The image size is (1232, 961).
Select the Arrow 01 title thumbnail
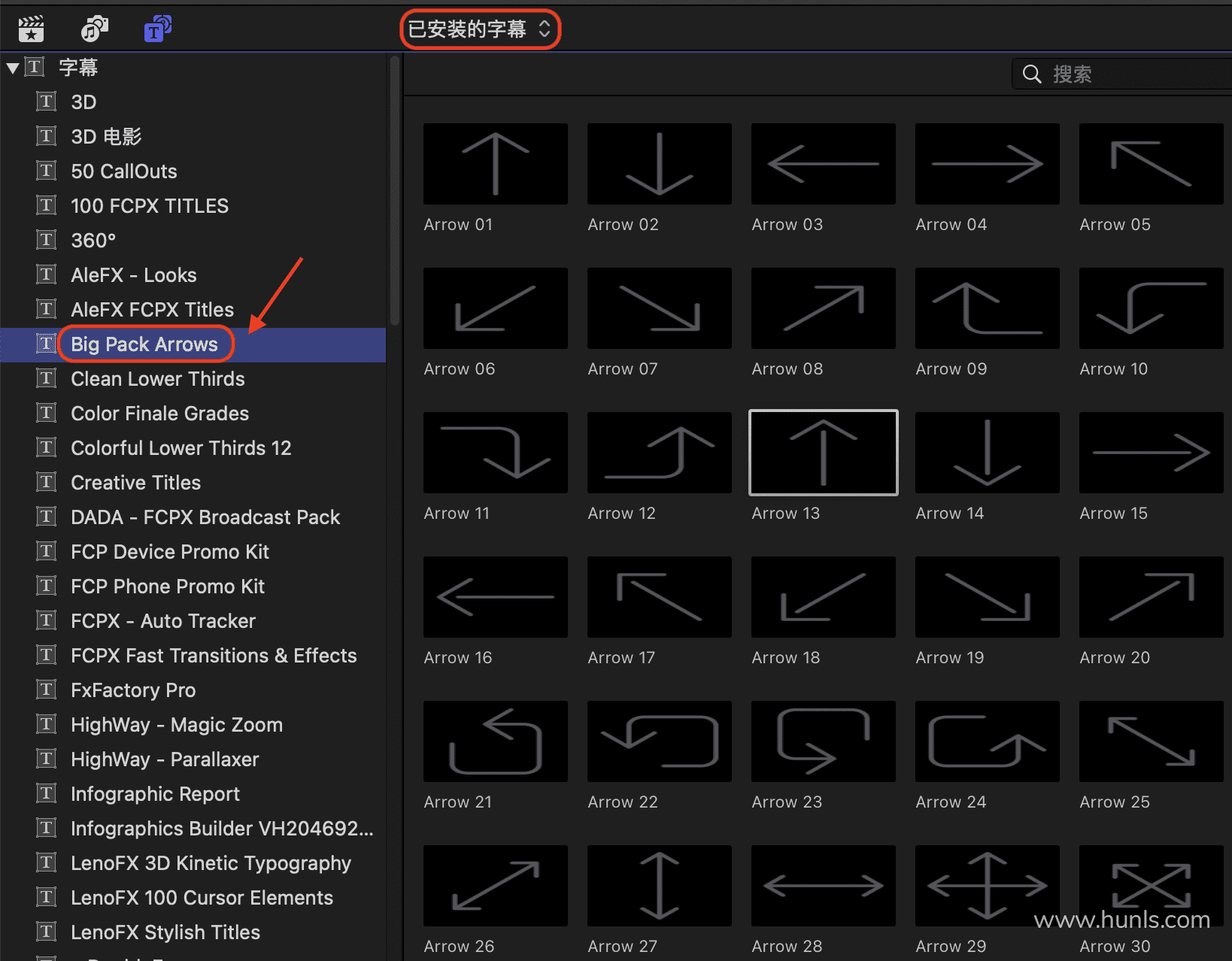coord(495,164)
